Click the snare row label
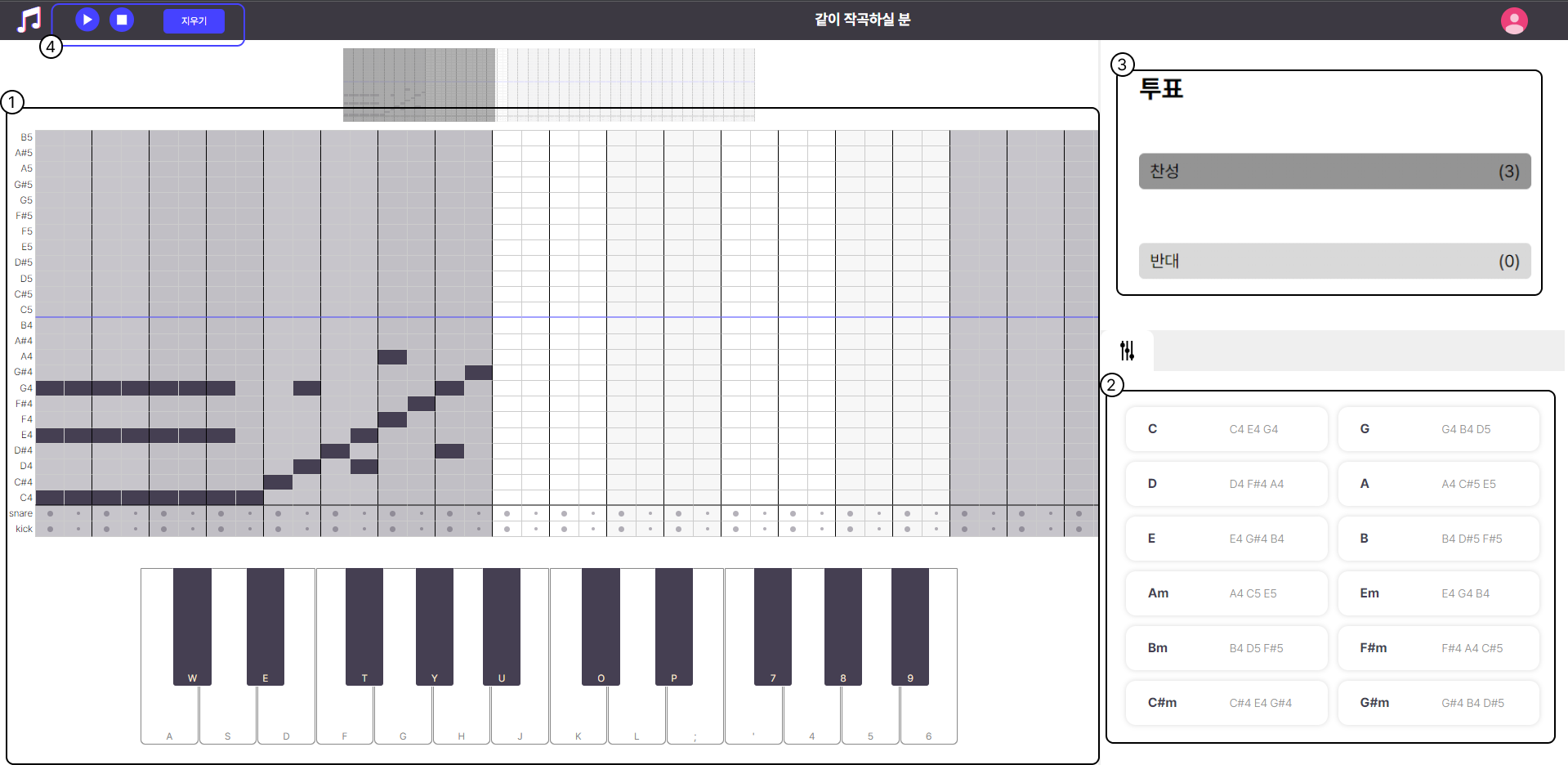 pyautogui.click(x=21, y=513)
